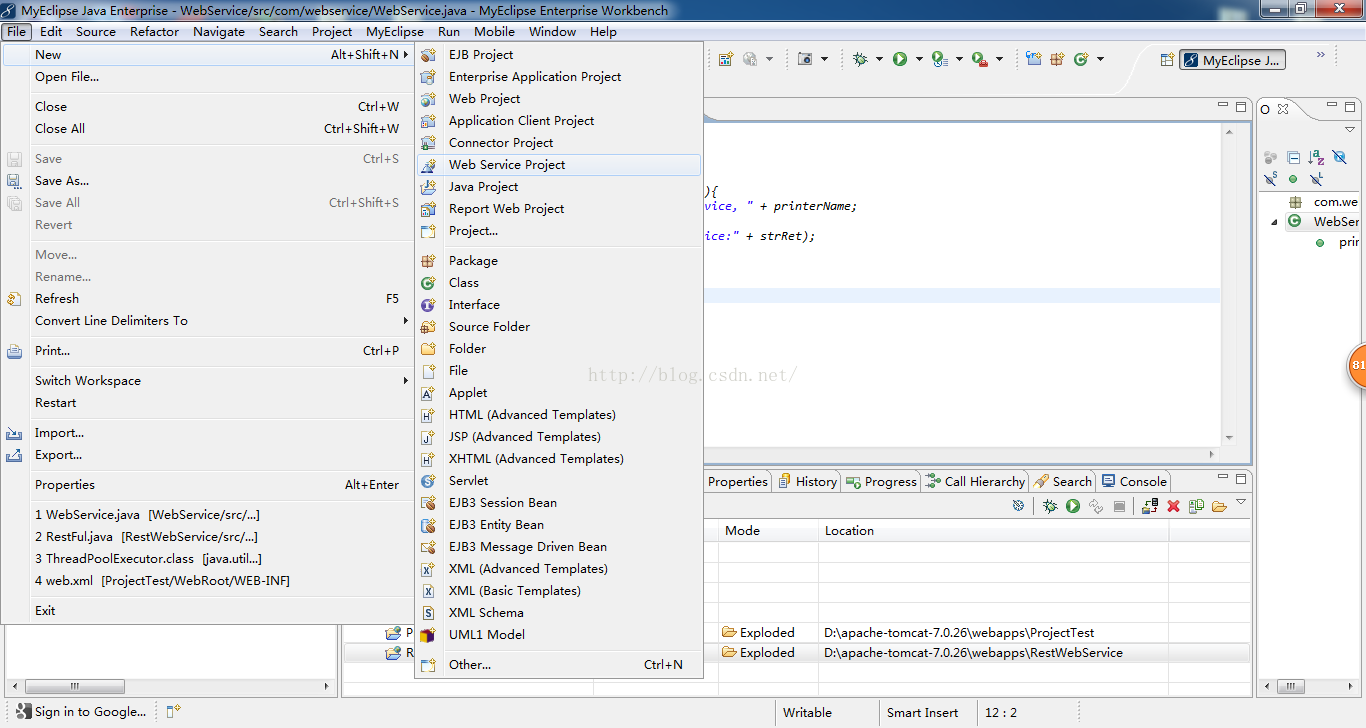Collapse the WebSer class node in Outline
This screenshot has height=728, width=1366.
(1275, 222)
